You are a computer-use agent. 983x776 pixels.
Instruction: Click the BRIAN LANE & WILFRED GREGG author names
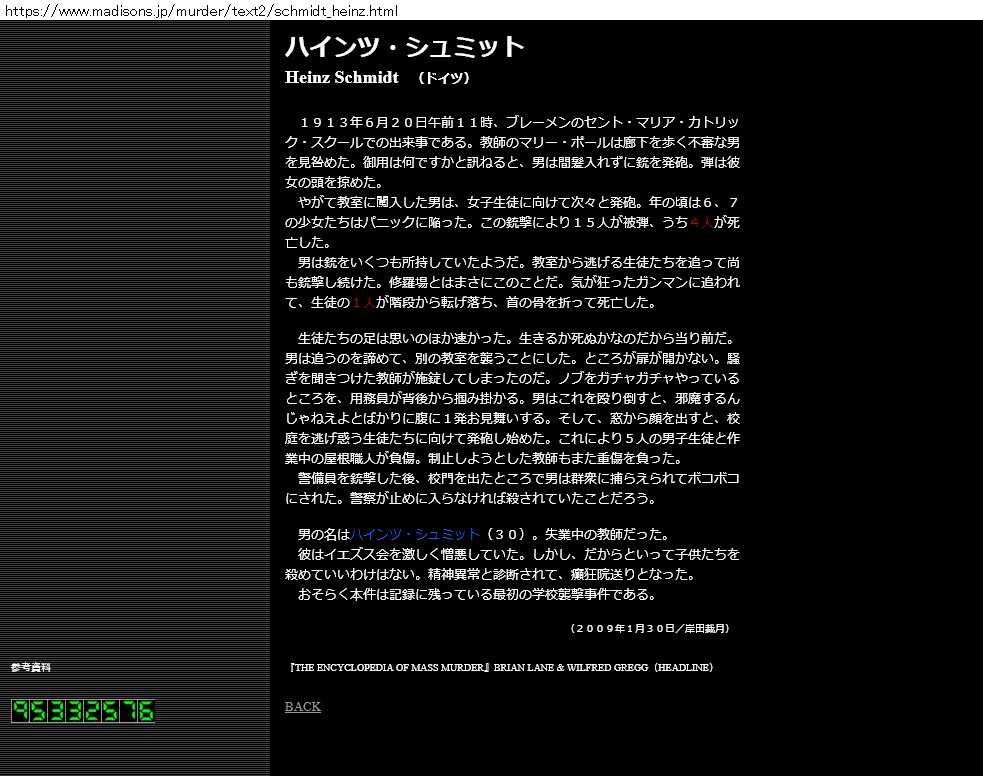coord(571,667)
